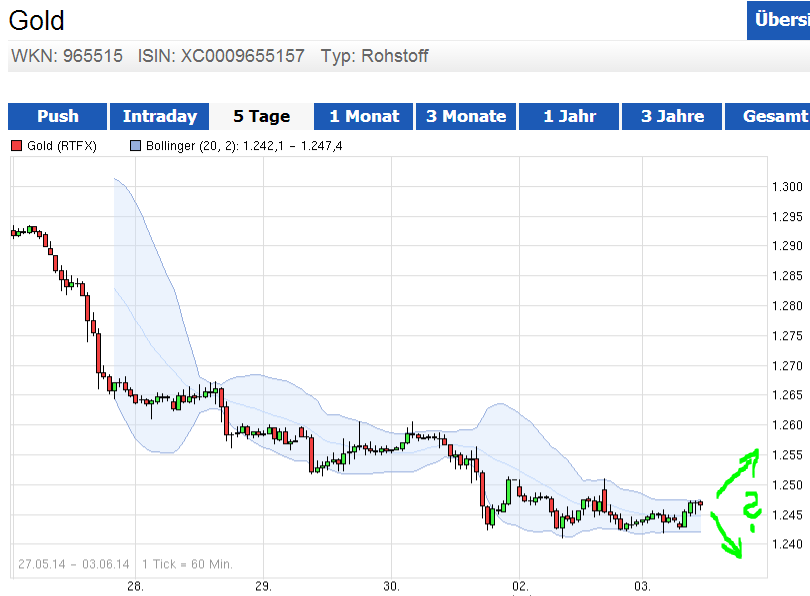This screenshot has height=596, width=810.
Task: Click the 27.05.14 – 03.06.14 date range text
Action: (x=74, y=564)
